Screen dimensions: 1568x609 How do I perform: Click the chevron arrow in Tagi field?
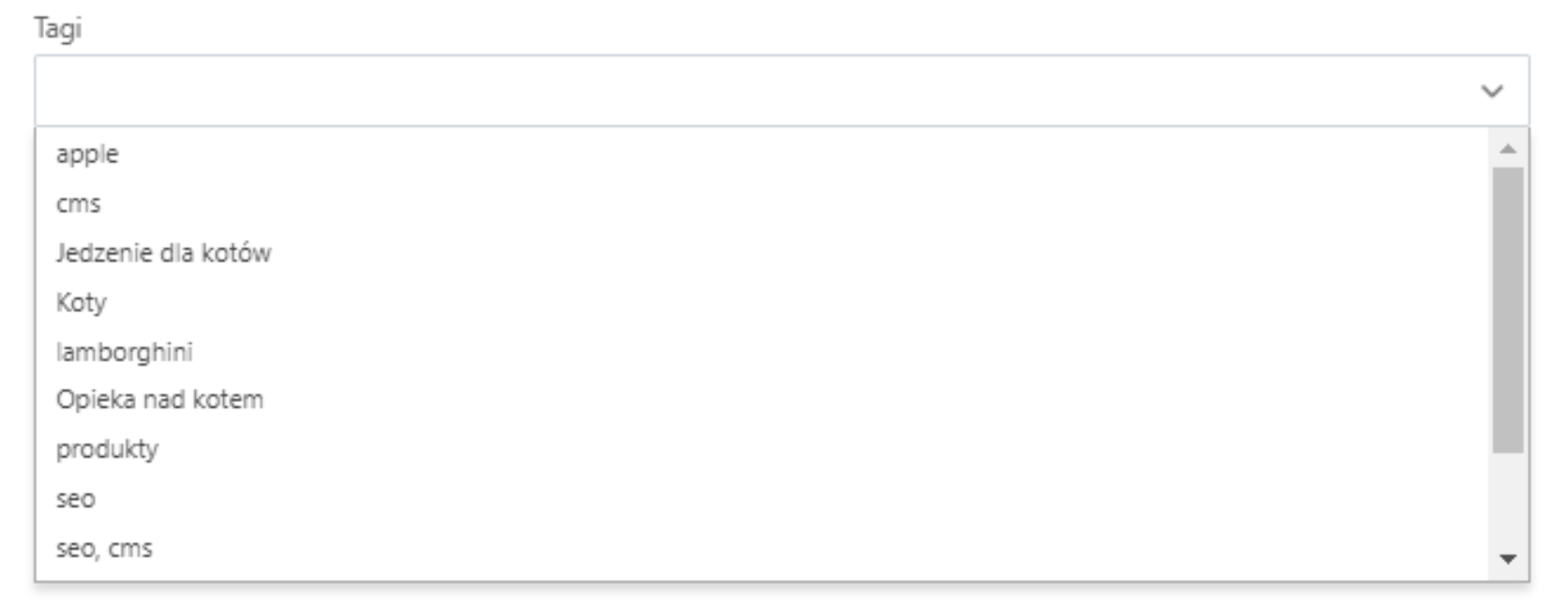point(1491,91)
